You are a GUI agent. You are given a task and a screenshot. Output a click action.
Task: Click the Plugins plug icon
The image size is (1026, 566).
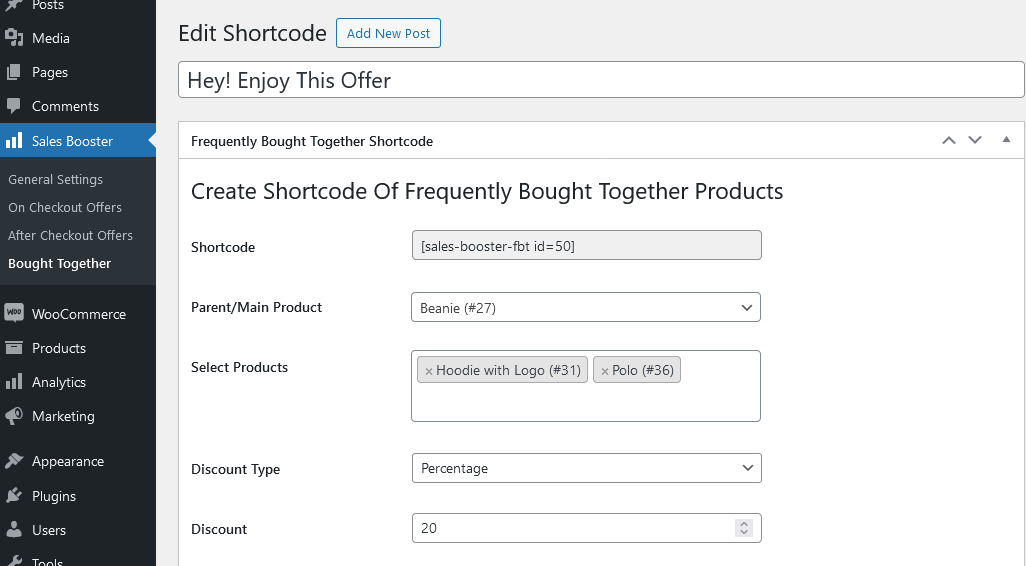point(14,495)
